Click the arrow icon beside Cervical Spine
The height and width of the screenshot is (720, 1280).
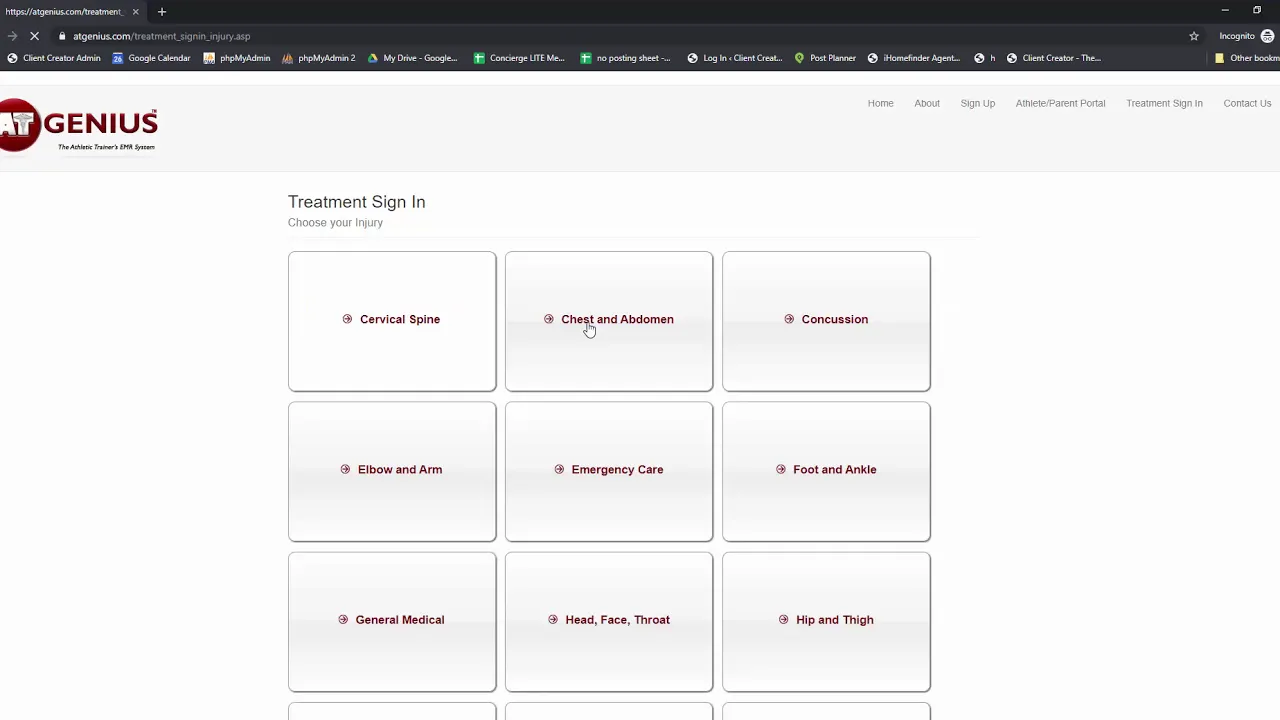click(x=347, y=319)
